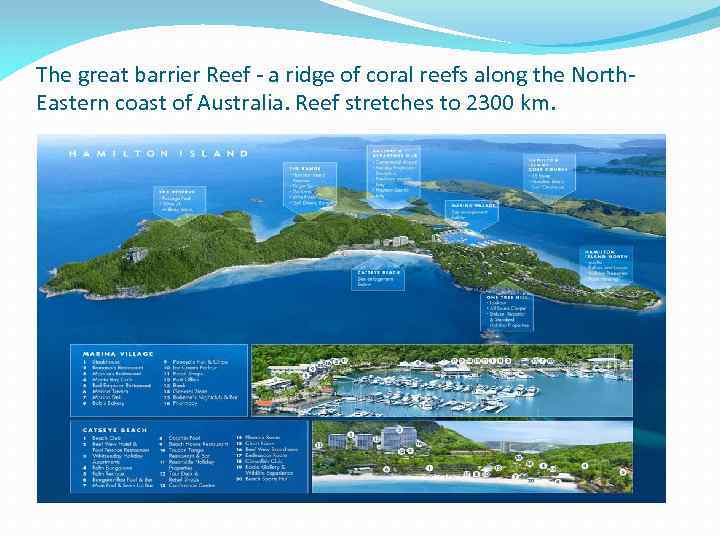Click the "CATSEYE BEACH" legend heading
This screenshot has height=540, width=720.
[x=115, y=430]
